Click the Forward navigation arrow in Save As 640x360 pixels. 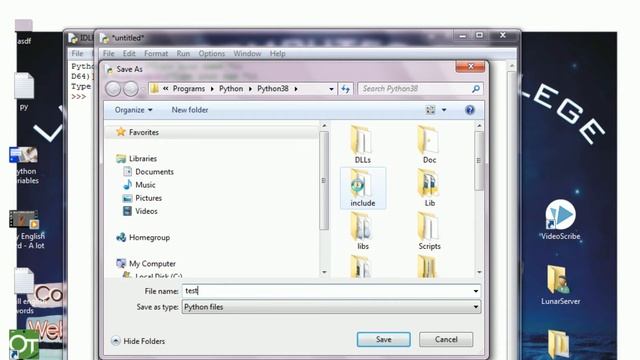tap(131, 89)
